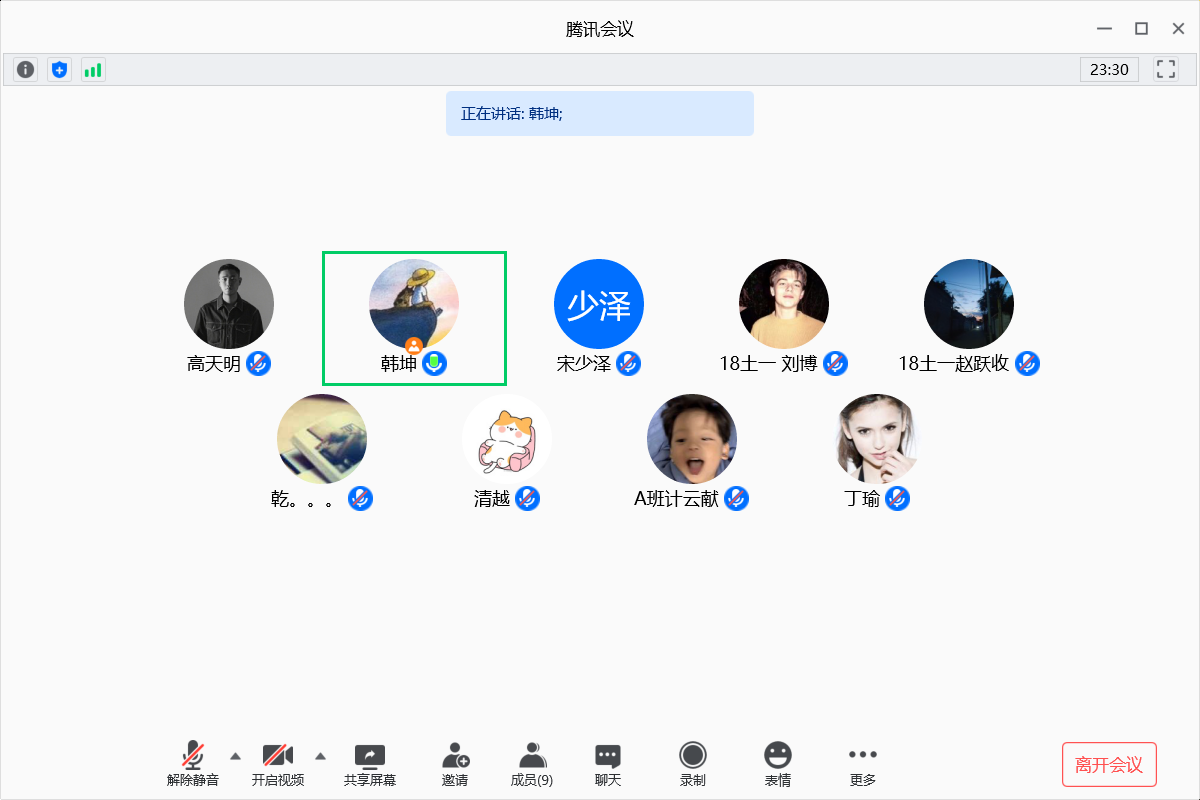Click the blue security shield icon

click(60, 70)
